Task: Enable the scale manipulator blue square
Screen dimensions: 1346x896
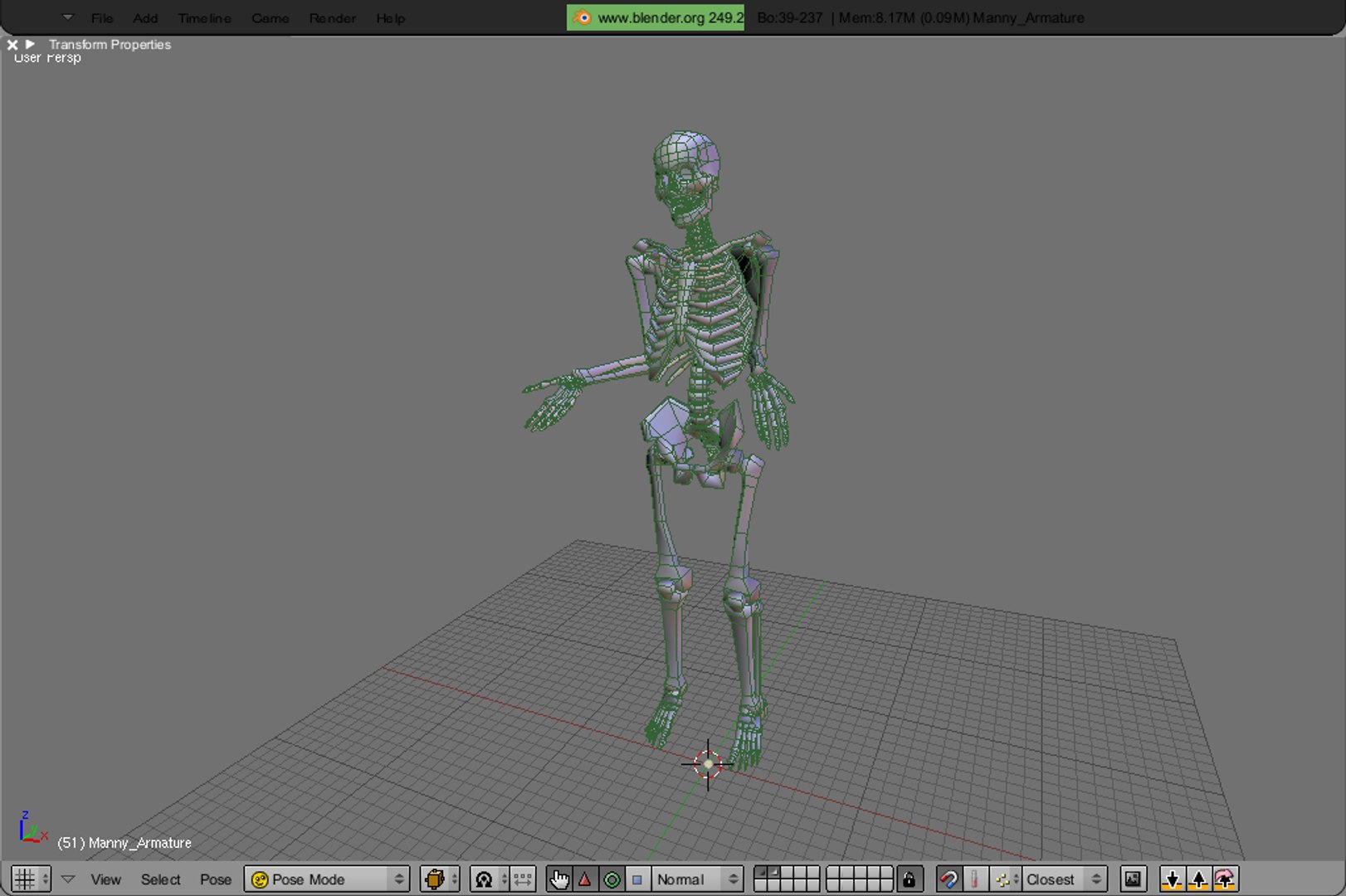Action: (x=637, y=879)
